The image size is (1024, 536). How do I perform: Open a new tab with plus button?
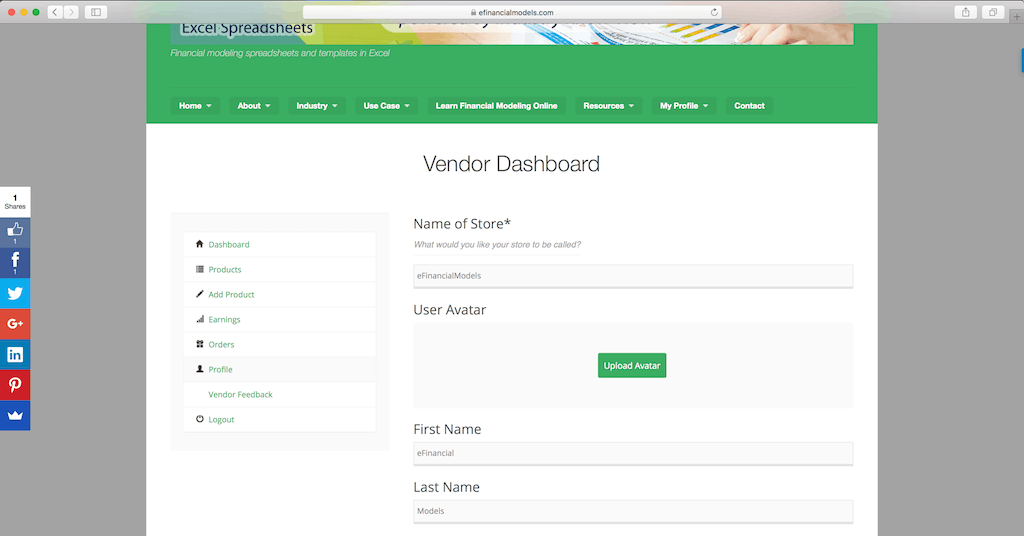(x=1017, y=16)
